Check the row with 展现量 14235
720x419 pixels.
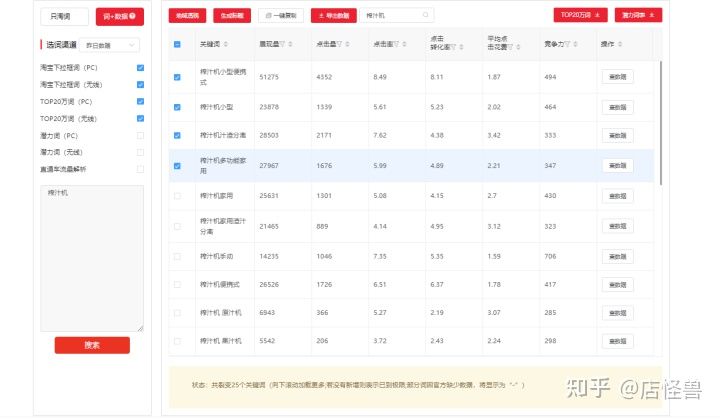click(177, 256)
